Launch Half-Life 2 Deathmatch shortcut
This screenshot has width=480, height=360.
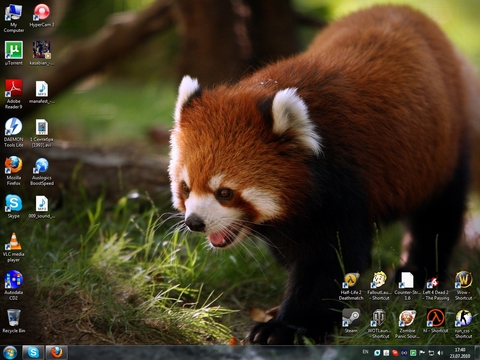[x=351, y=286]
